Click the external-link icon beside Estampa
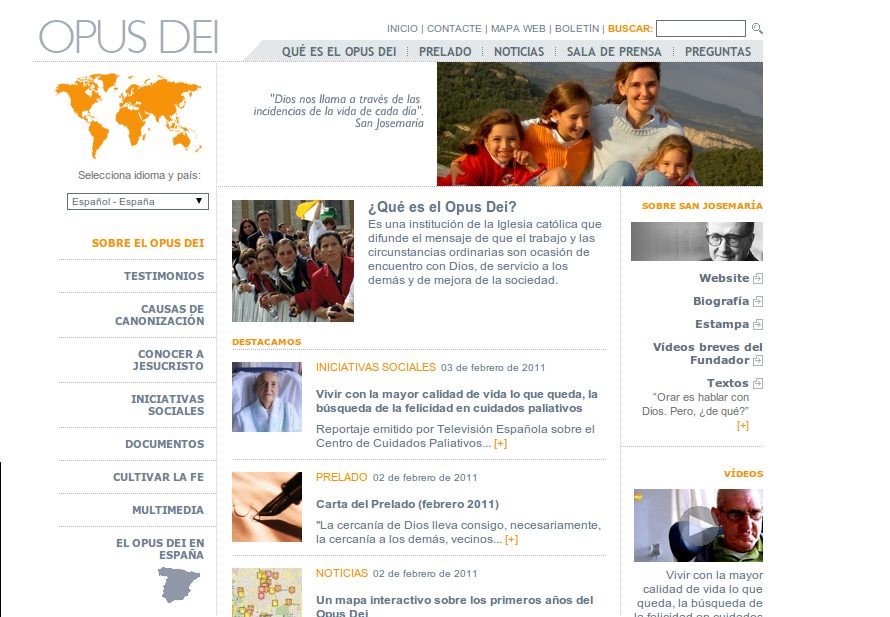Viewport: 890px width, 617px height. (x=758, y=325)
